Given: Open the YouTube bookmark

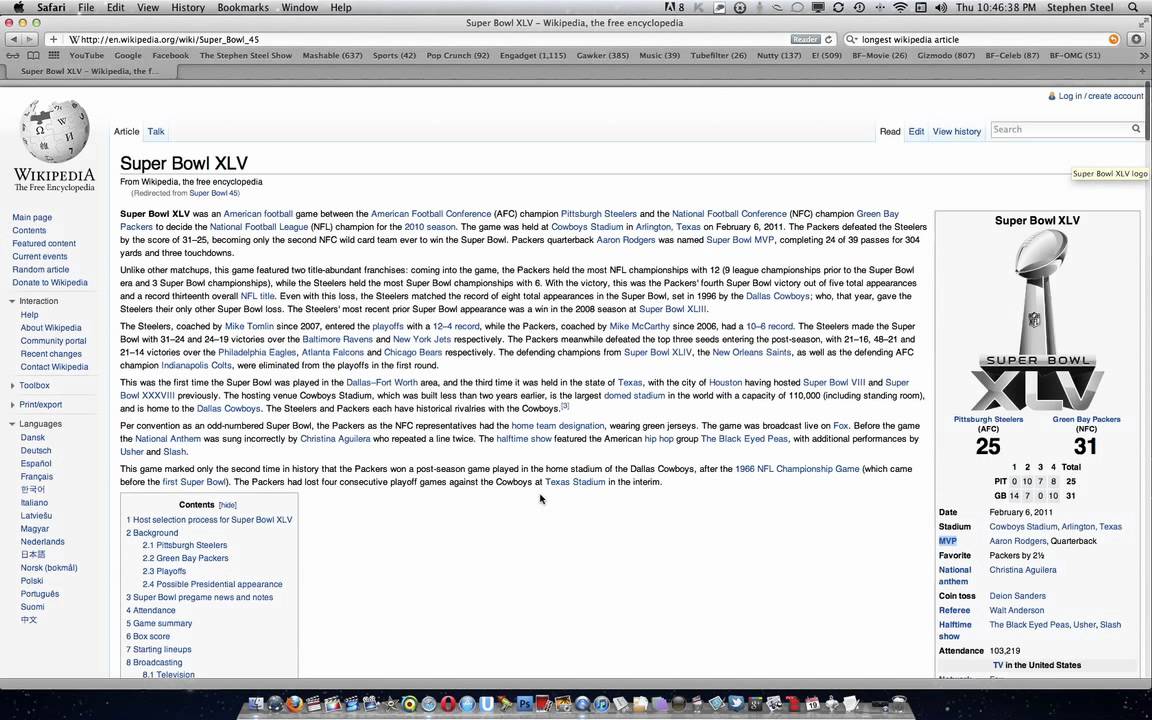Looking at the screenshot, I should 87,55.
